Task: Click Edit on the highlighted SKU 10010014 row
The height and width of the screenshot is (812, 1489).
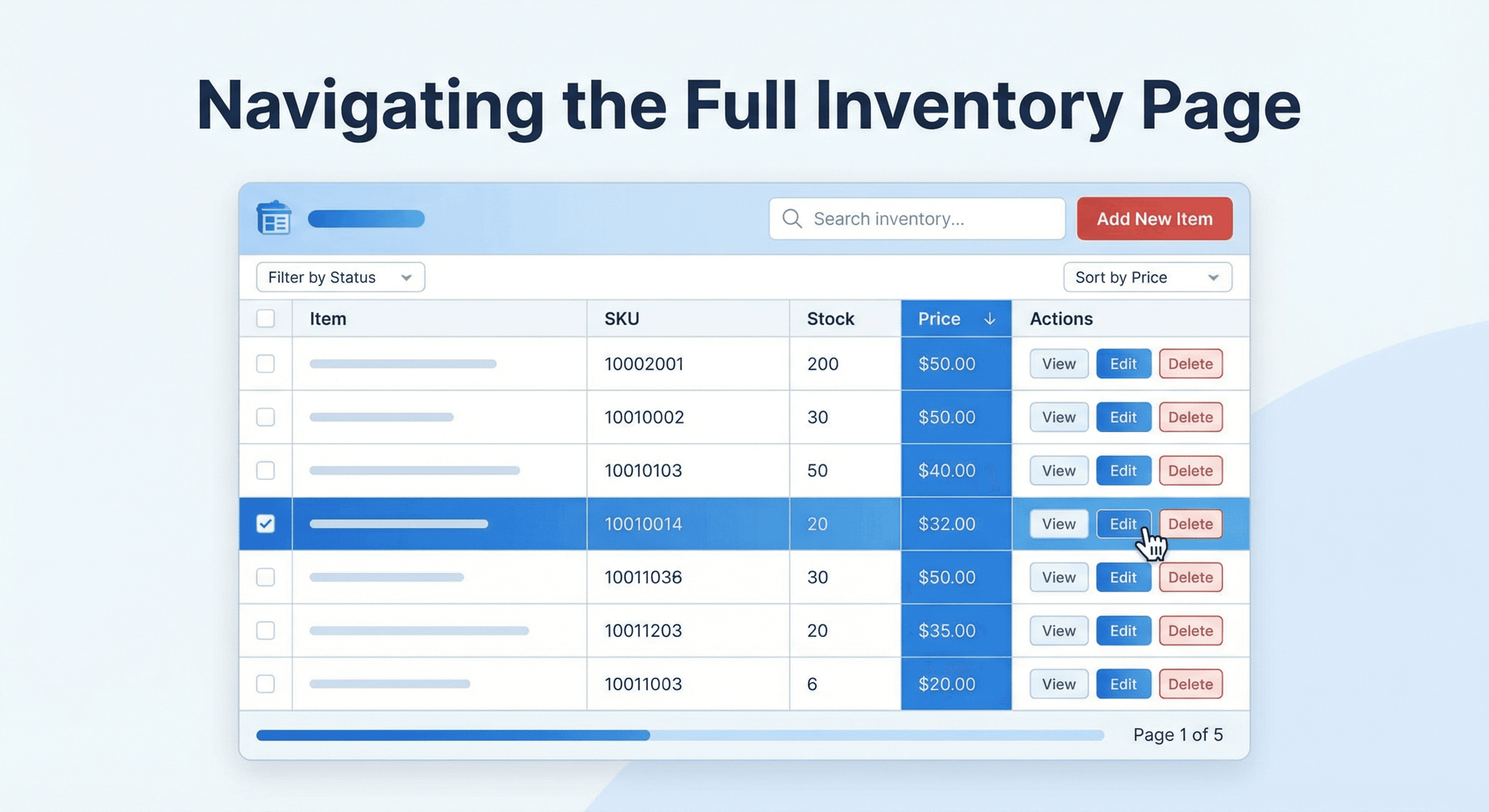Action: tap(1123, 523)
